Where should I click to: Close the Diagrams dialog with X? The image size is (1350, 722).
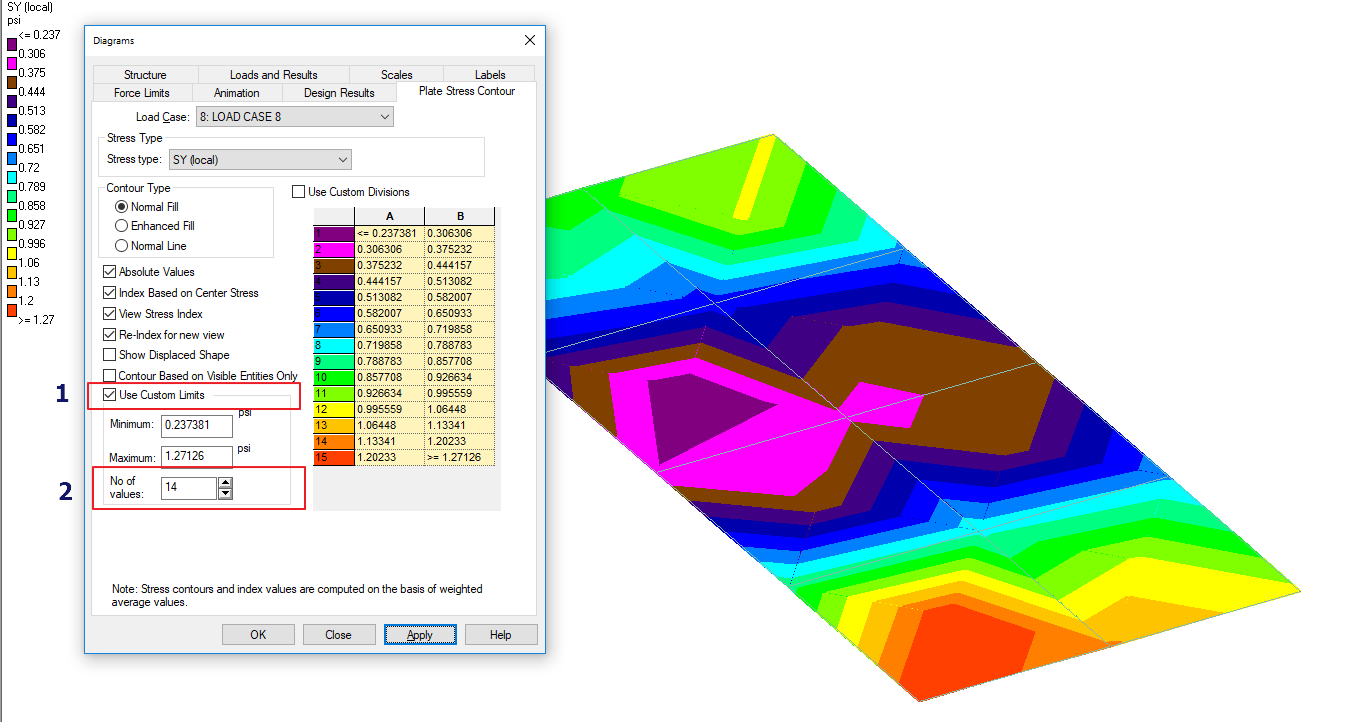(529, 40)
